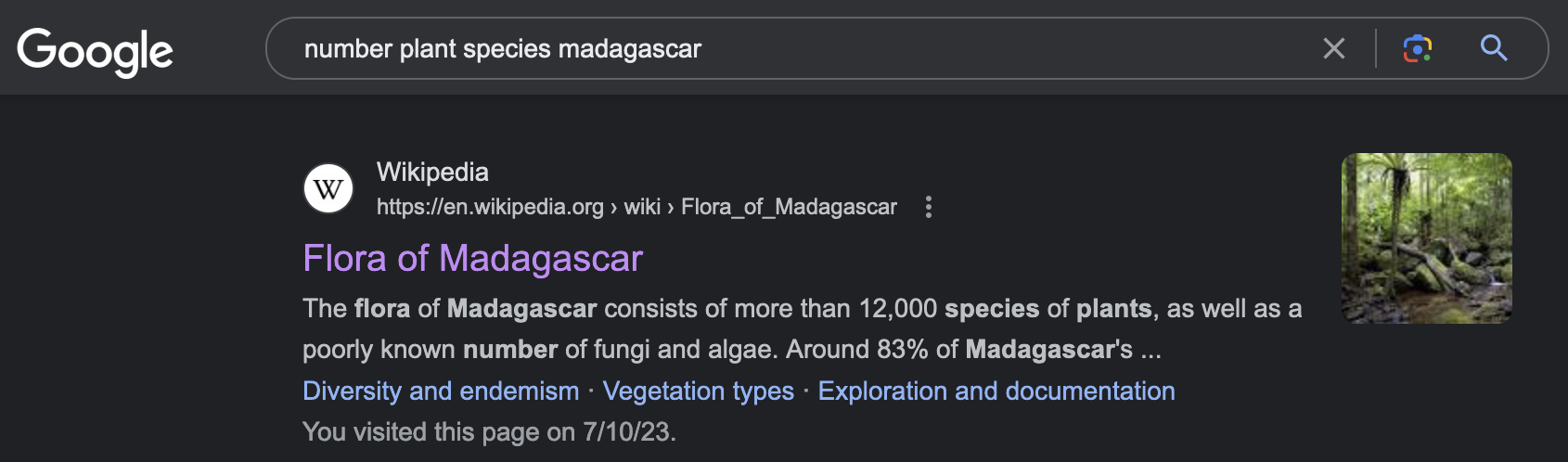Open Search by image camera icon

click(x=1417, y=48)
